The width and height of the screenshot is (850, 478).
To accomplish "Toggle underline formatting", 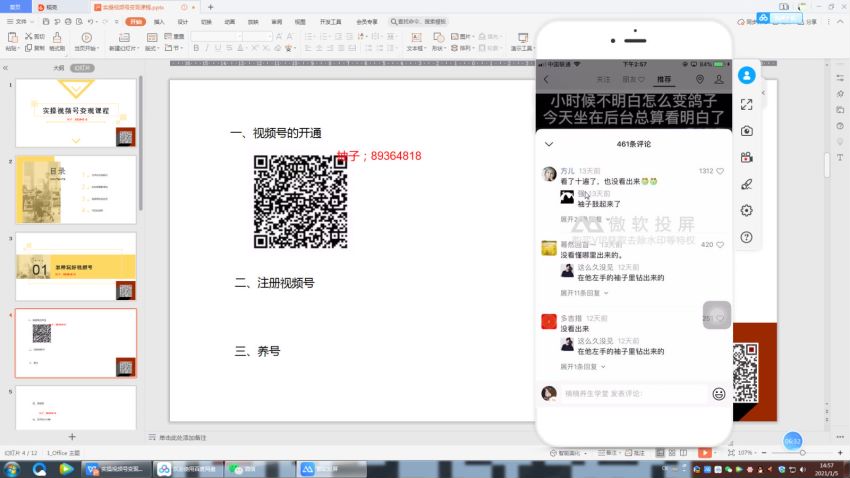I will (218, 48).
